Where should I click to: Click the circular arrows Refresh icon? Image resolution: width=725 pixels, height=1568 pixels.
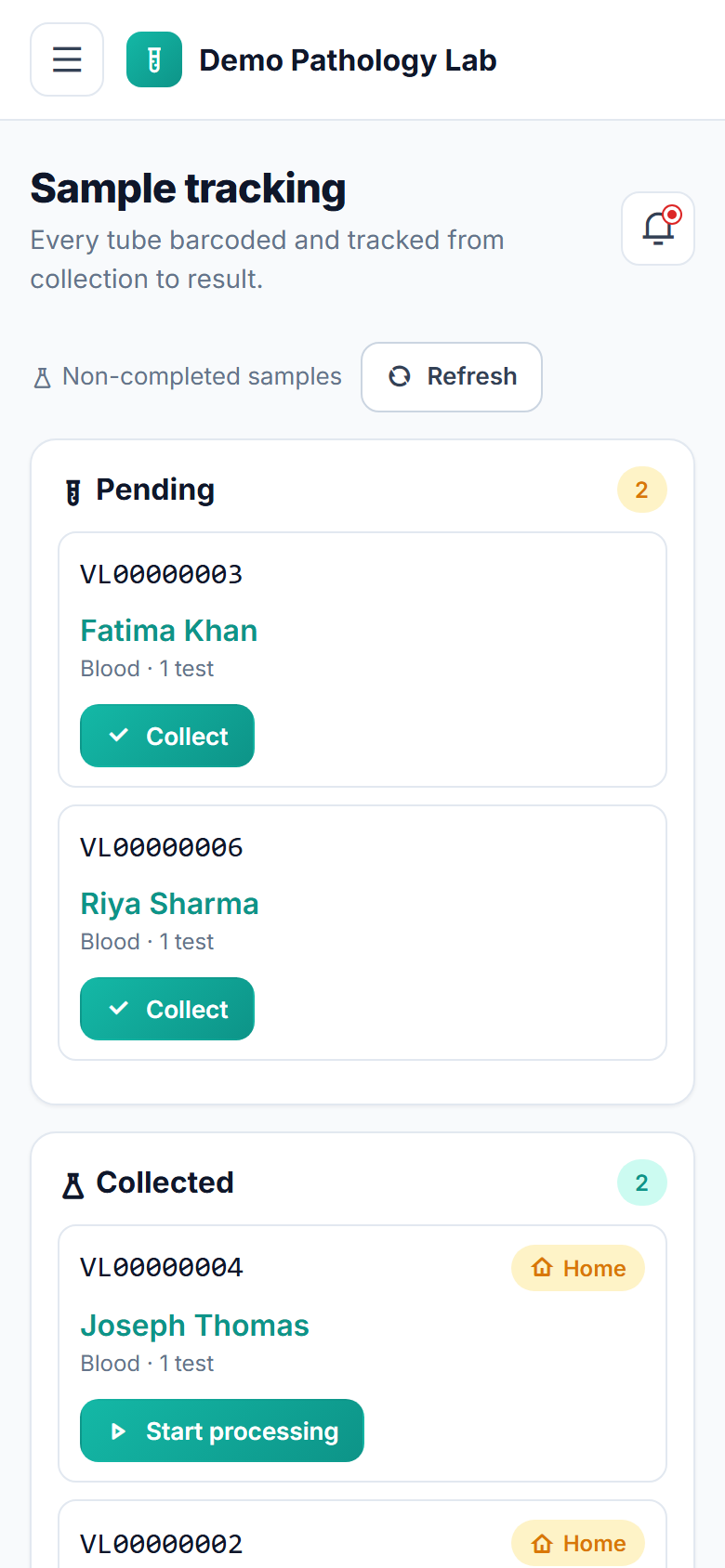[400, 376]
